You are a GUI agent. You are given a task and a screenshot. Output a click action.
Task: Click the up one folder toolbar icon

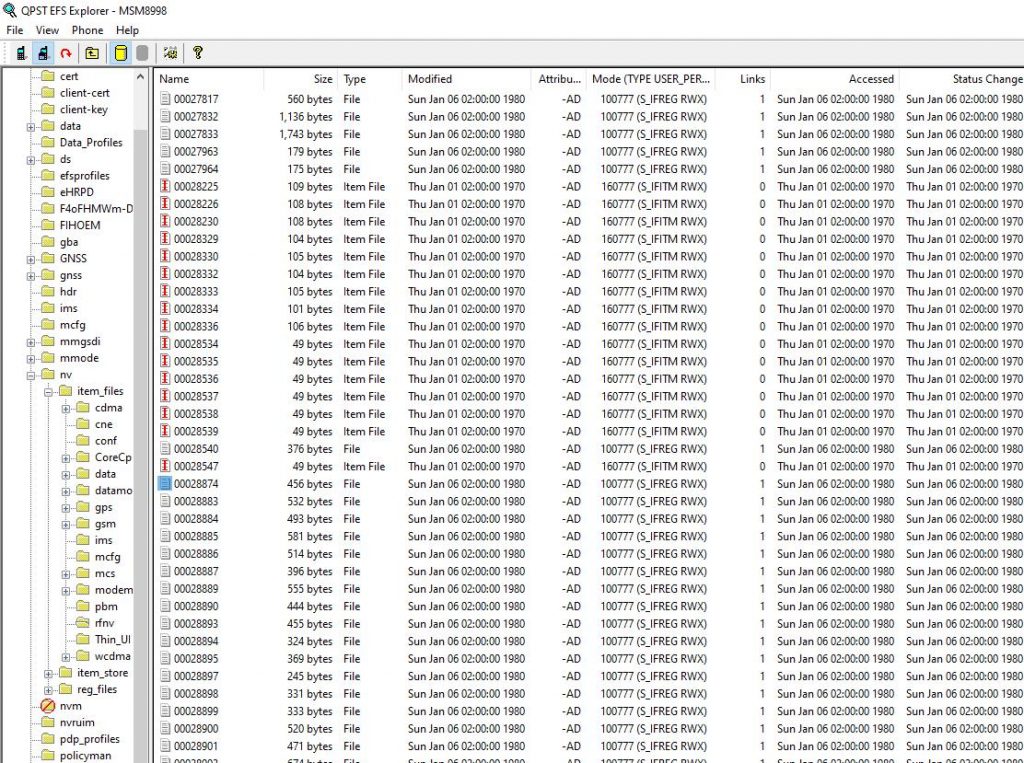click(92, 53)
